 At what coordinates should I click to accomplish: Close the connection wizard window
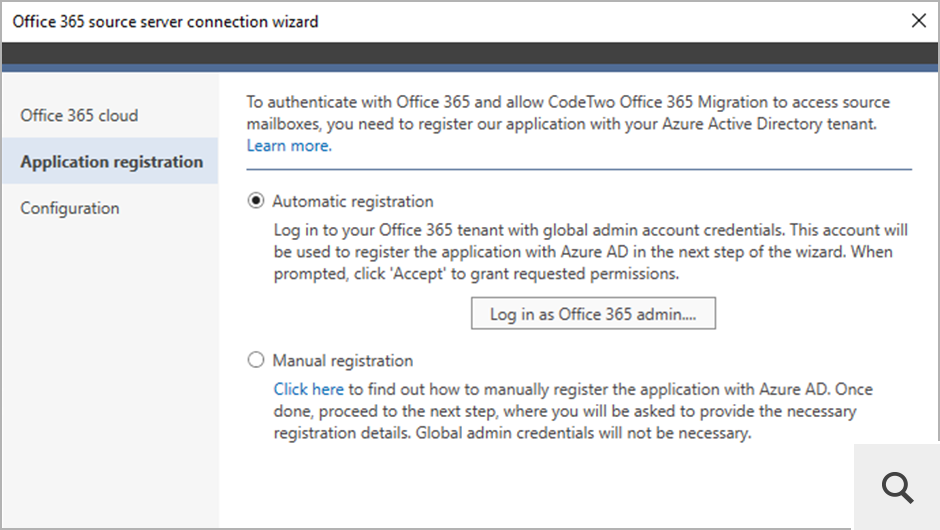coord(918,21)
